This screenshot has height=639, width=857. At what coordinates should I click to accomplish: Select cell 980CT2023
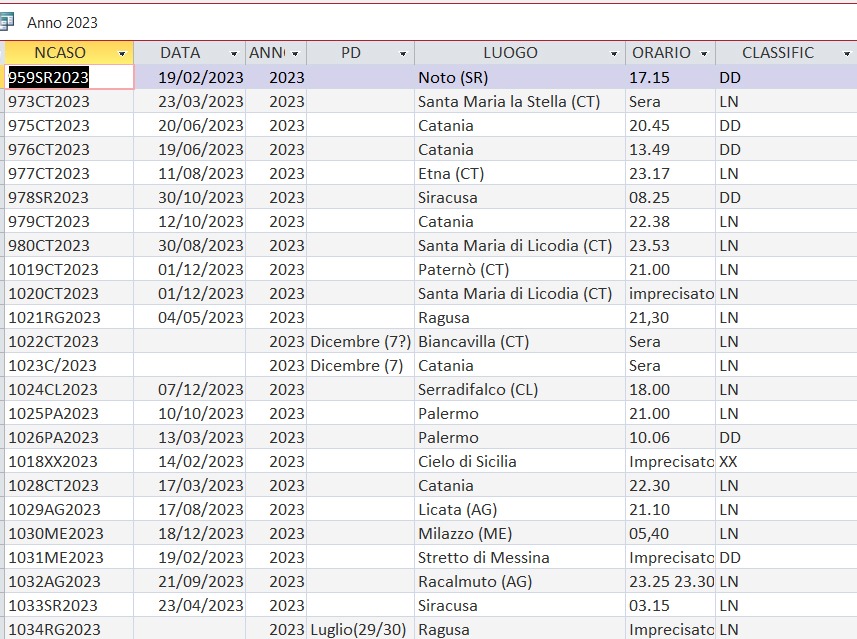(69, 246)
